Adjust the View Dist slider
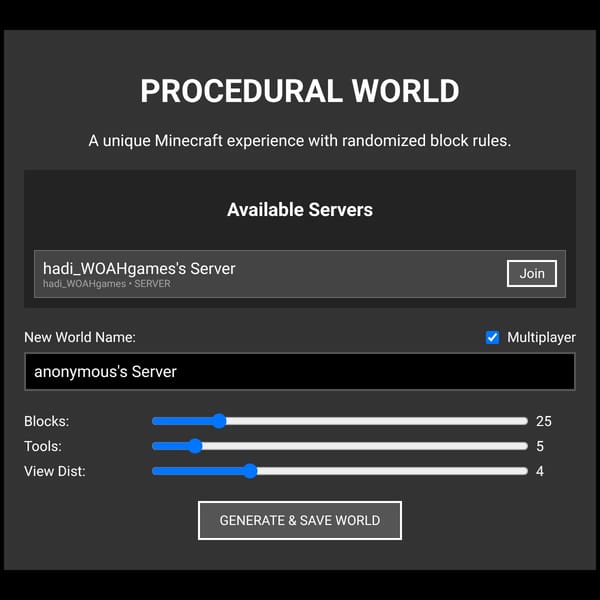This screenshot has width=600, height=600. tap(340, 471)
